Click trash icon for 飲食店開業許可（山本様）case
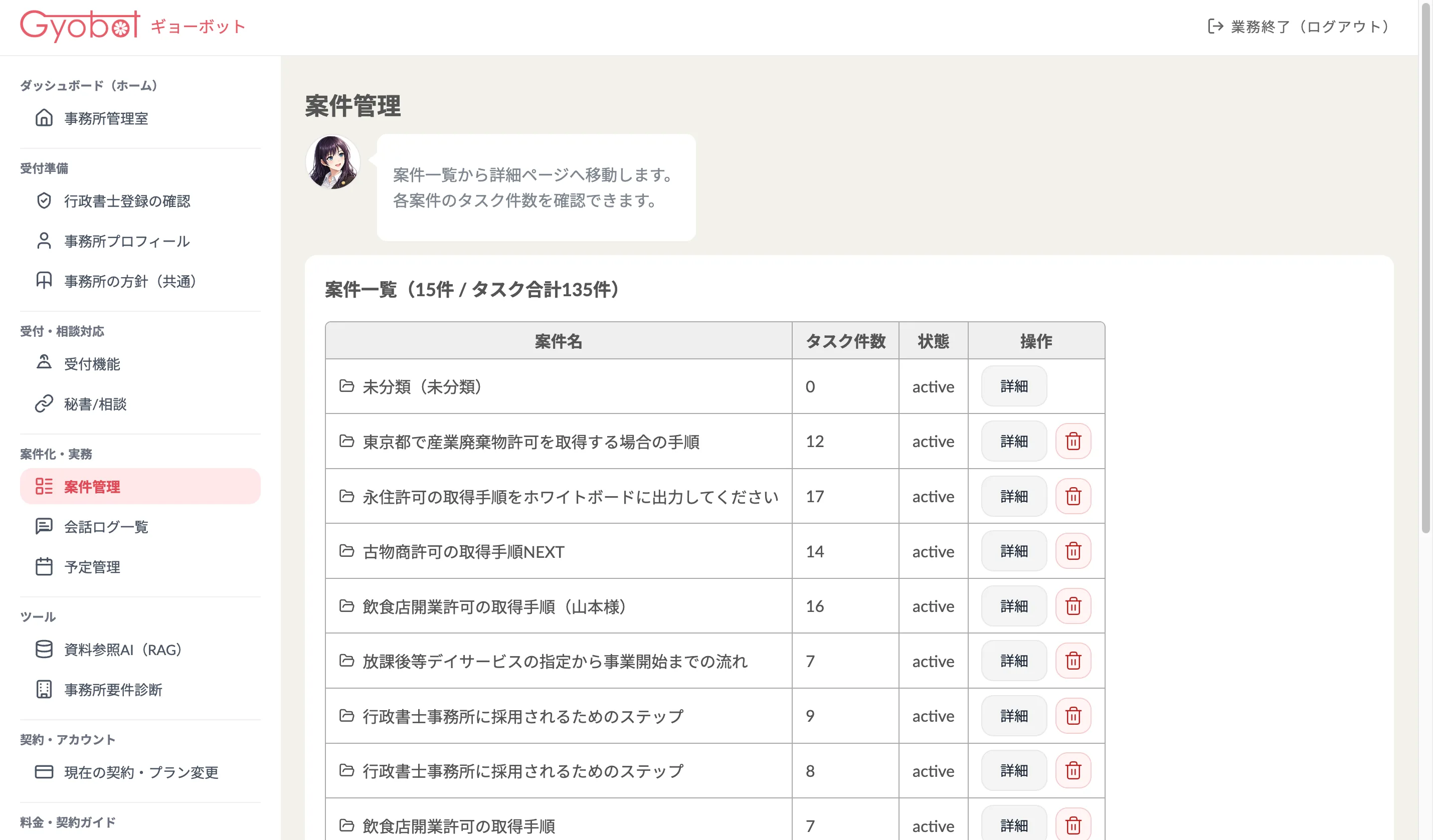Screen dimensions: 1433x840 click(1073, 606)
